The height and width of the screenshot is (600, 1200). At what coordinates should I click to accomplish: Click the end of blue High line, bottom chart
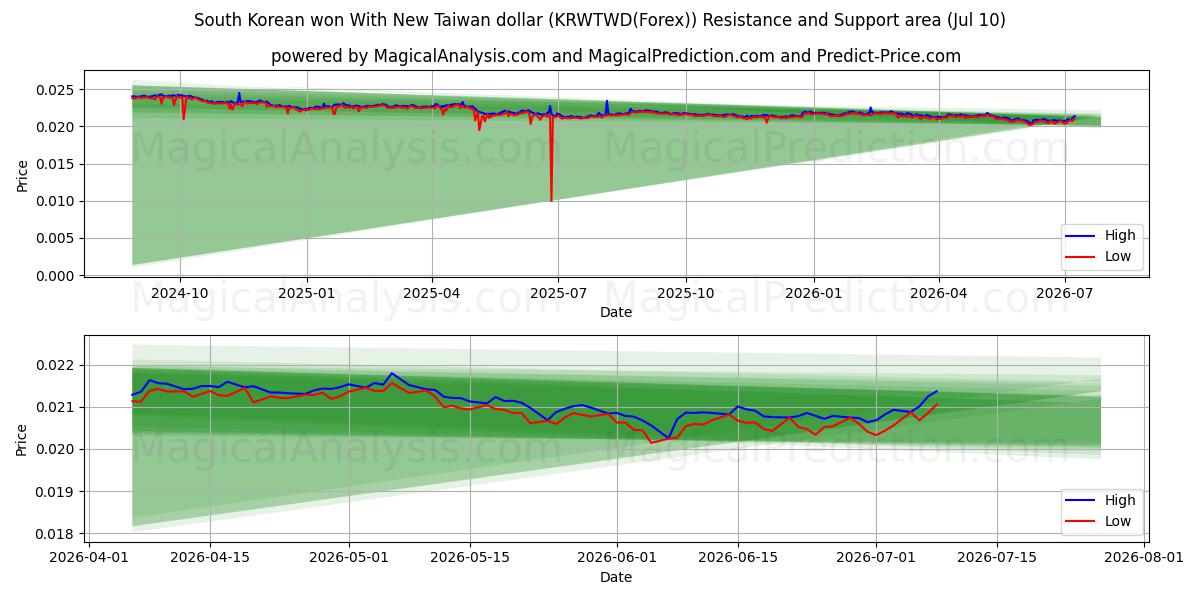tap(936, 391)
